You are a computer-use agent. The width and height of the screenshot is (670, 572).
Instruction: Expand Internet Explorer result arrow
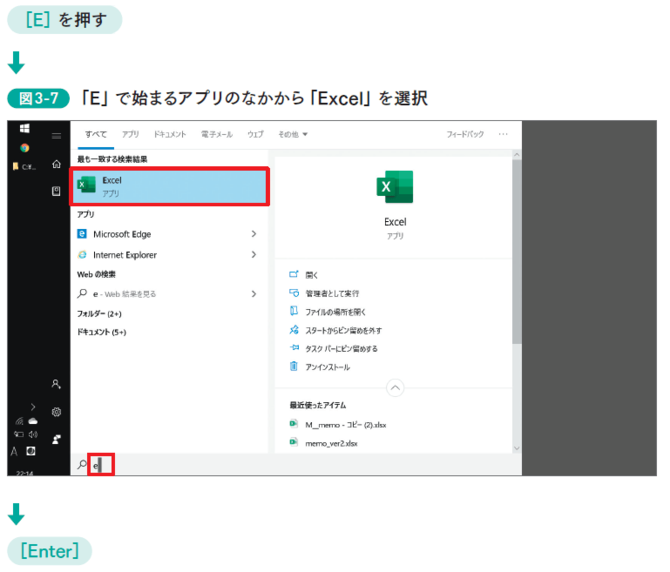coord(254,255)
